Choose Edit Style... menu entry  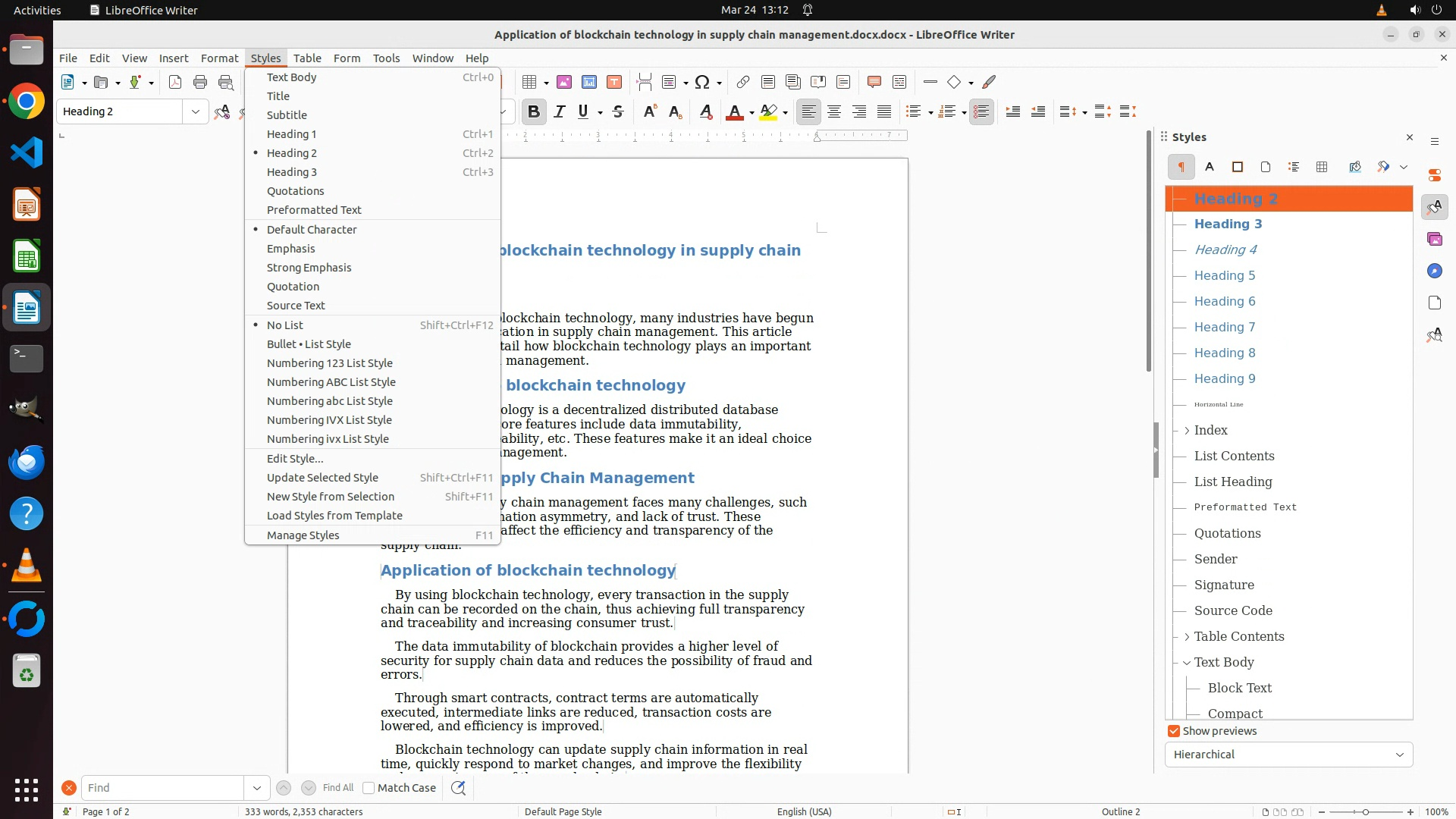pyautogui.click(x=295, y=459)
